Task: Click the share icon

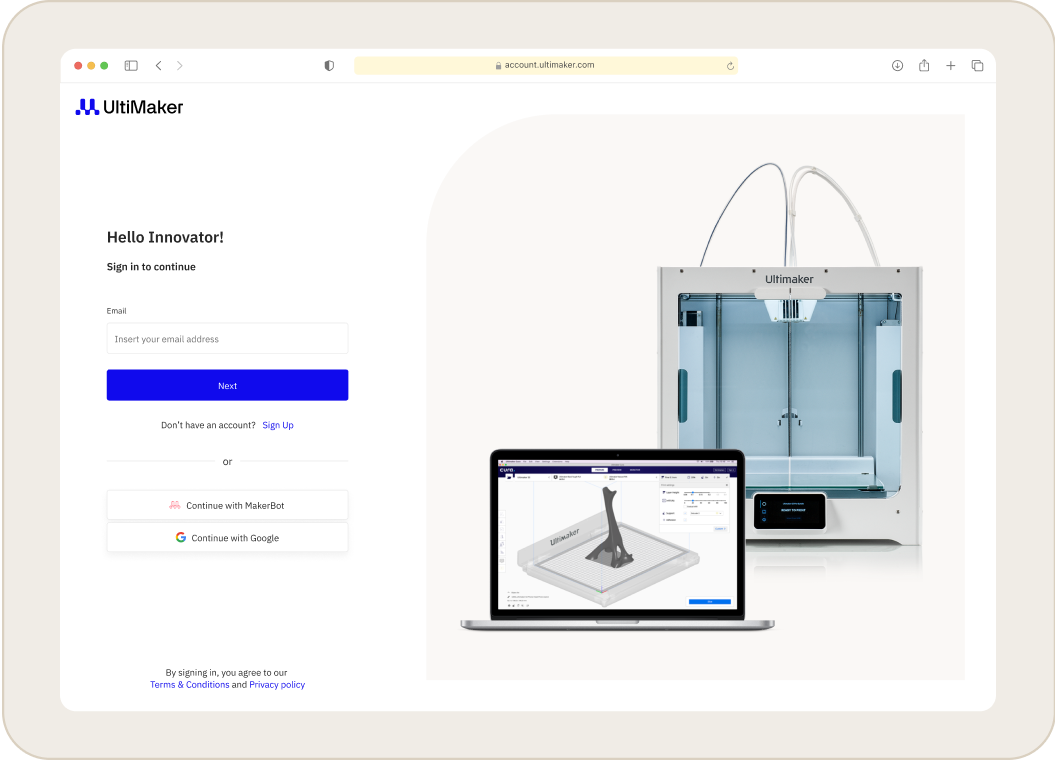Action: (x=923, y=65)
